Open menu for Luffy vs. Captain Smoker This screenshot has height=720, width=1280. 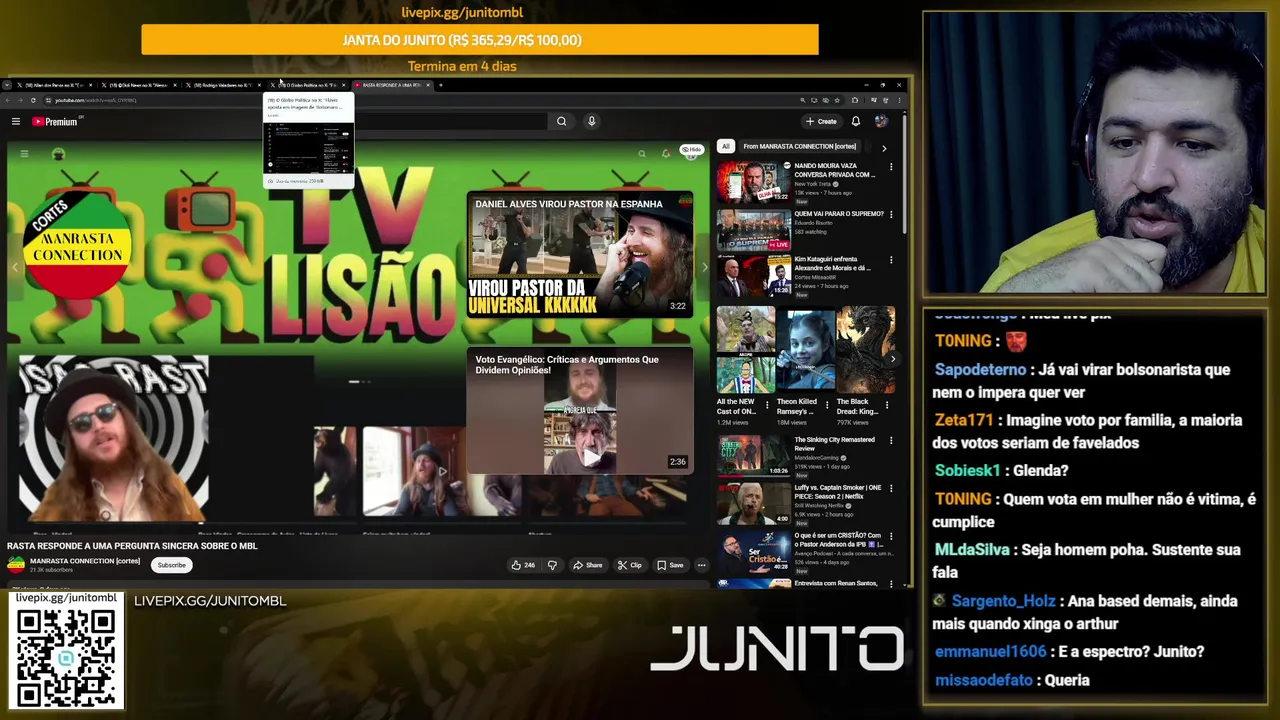pyautogui.click(x=891, y=489)
